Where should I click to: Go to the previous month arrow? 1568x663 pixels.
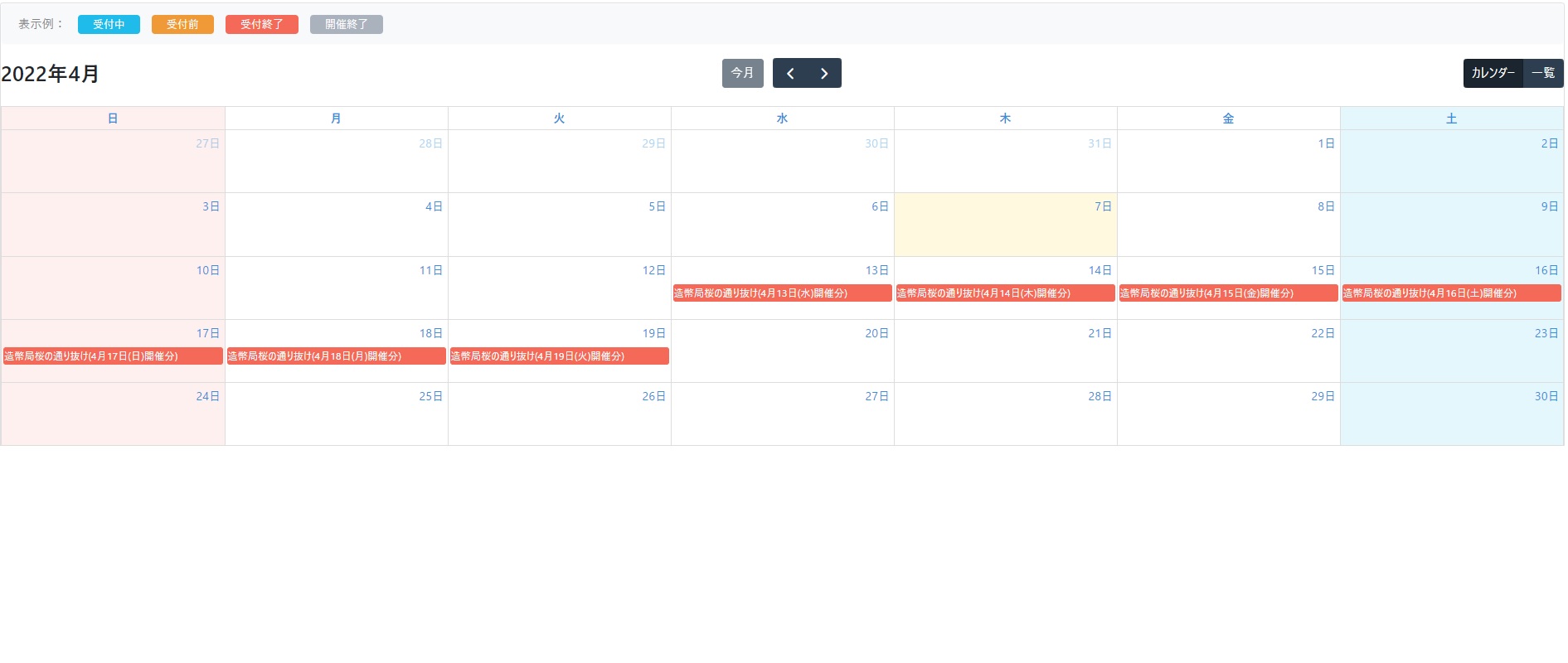pyautogui.click(x=790, y=73)
